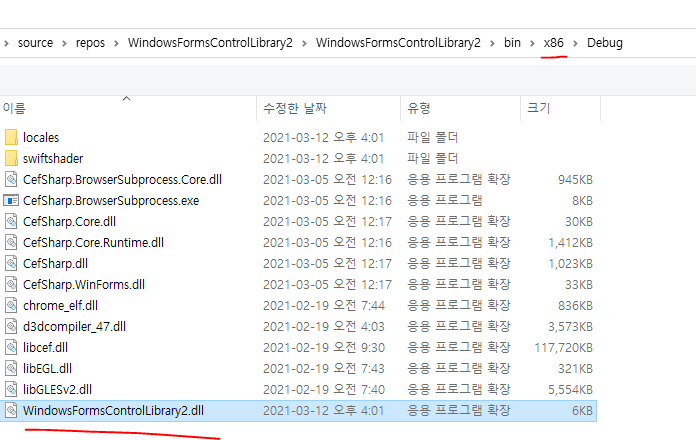Select the Debug breadcrumb segment
This screenshot has height=440, width=696.
(605, 43)
